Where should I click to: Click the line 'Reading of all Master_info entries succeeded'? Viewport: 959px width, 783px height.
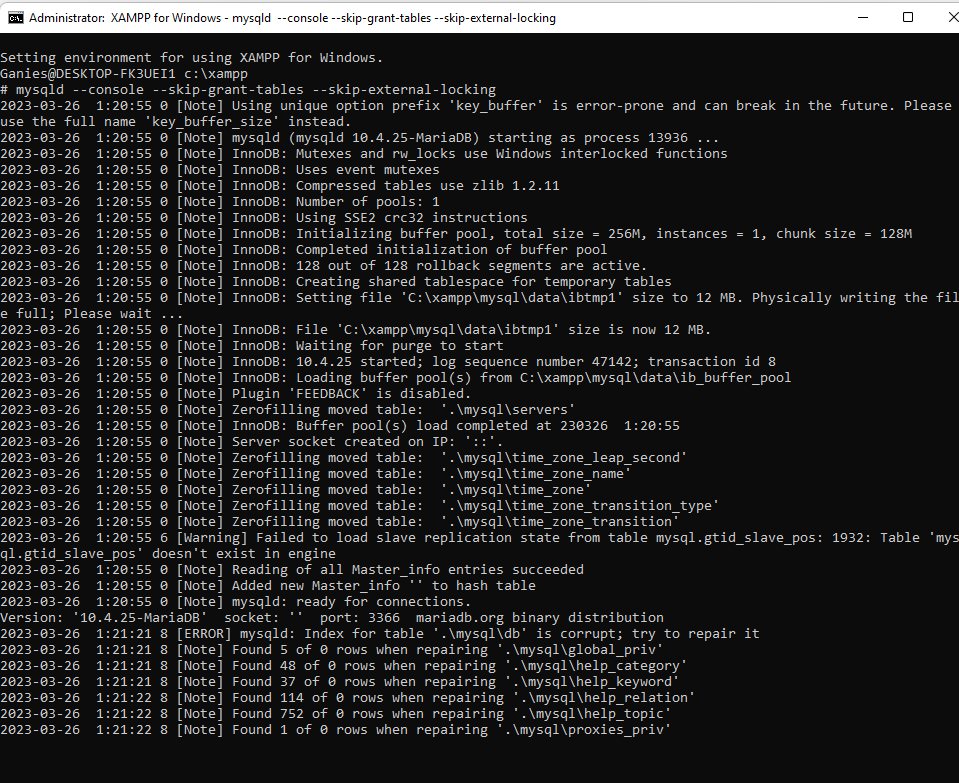292,570
